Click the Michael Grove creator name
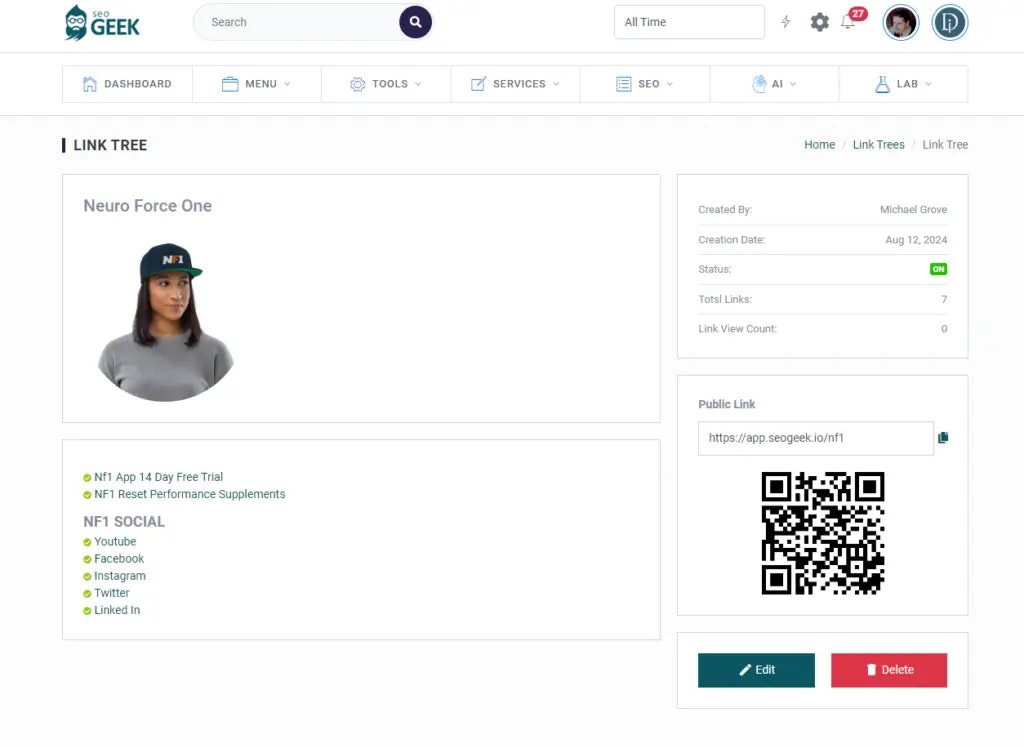Screen dimensions: 1024x748 913,210
